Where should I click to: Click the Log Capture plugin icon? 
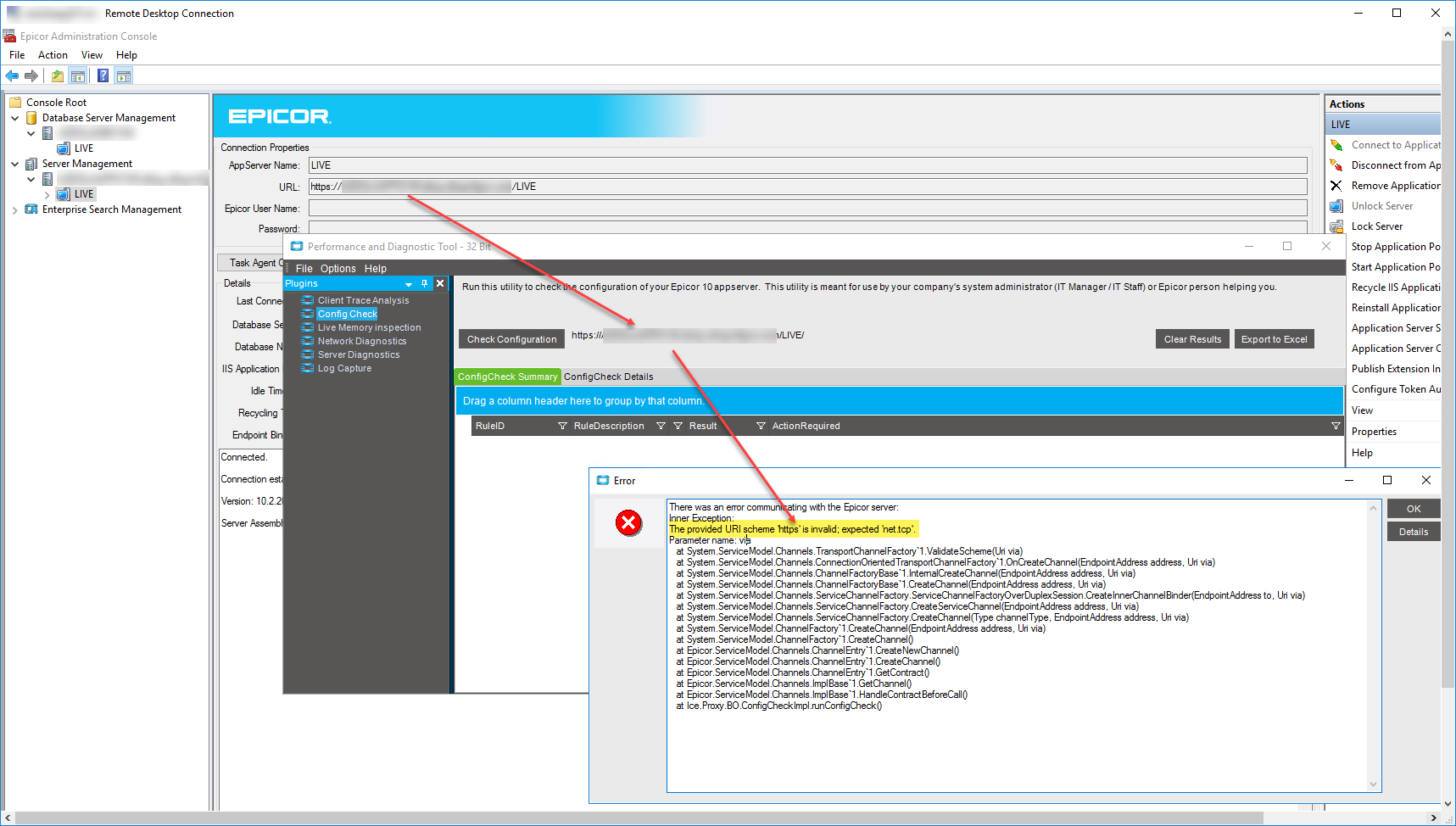308,368
